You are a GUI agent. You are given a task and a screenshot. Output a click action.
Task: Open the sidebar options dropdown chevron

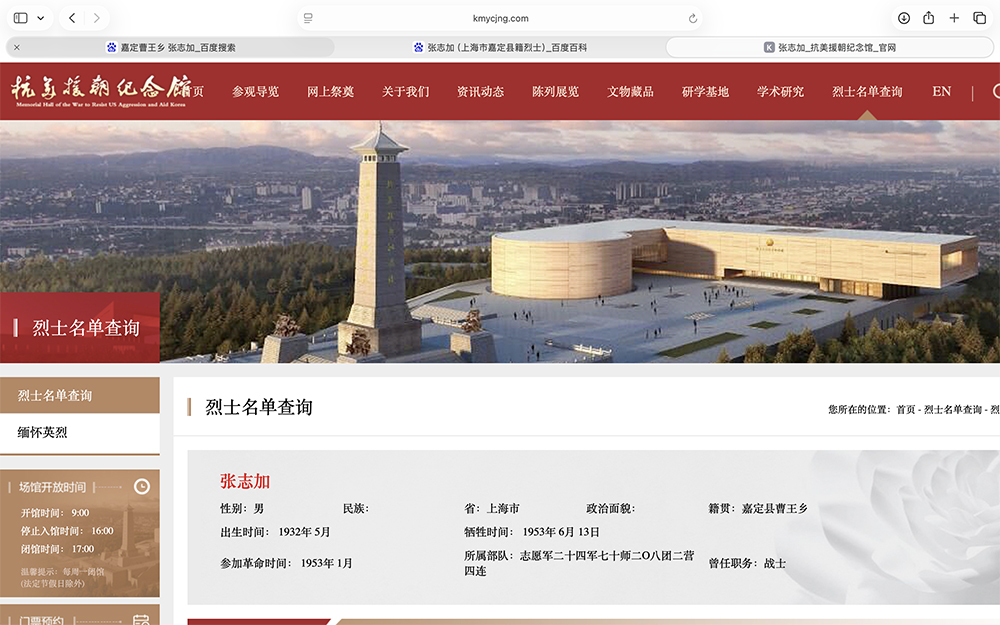click(x=41, y=18)
